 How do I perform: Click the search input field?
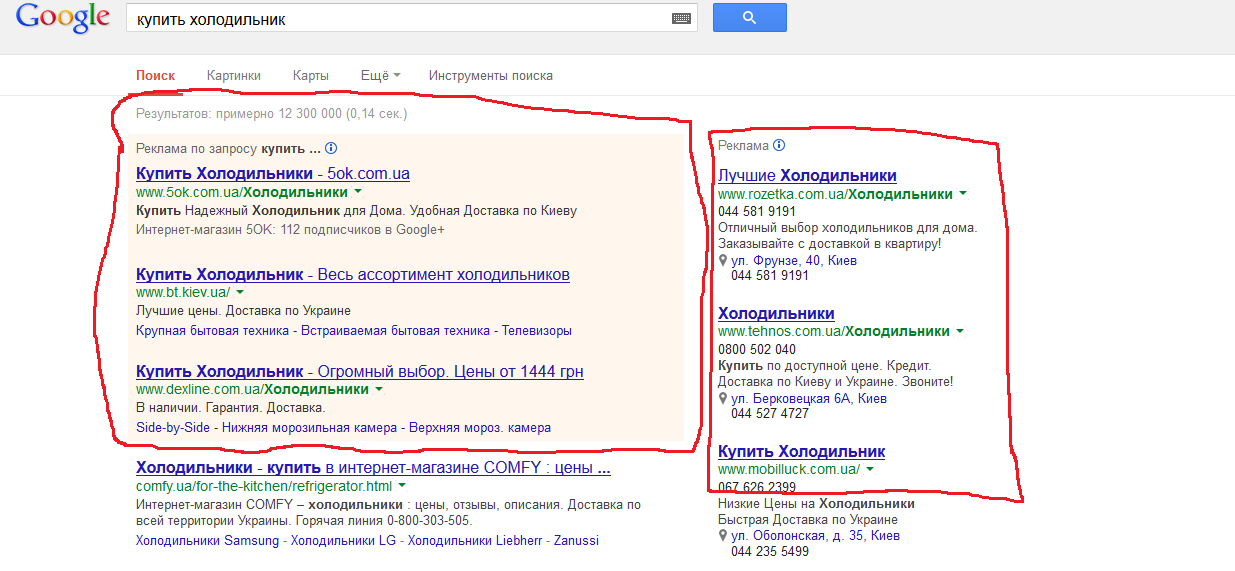coord(400,19)
